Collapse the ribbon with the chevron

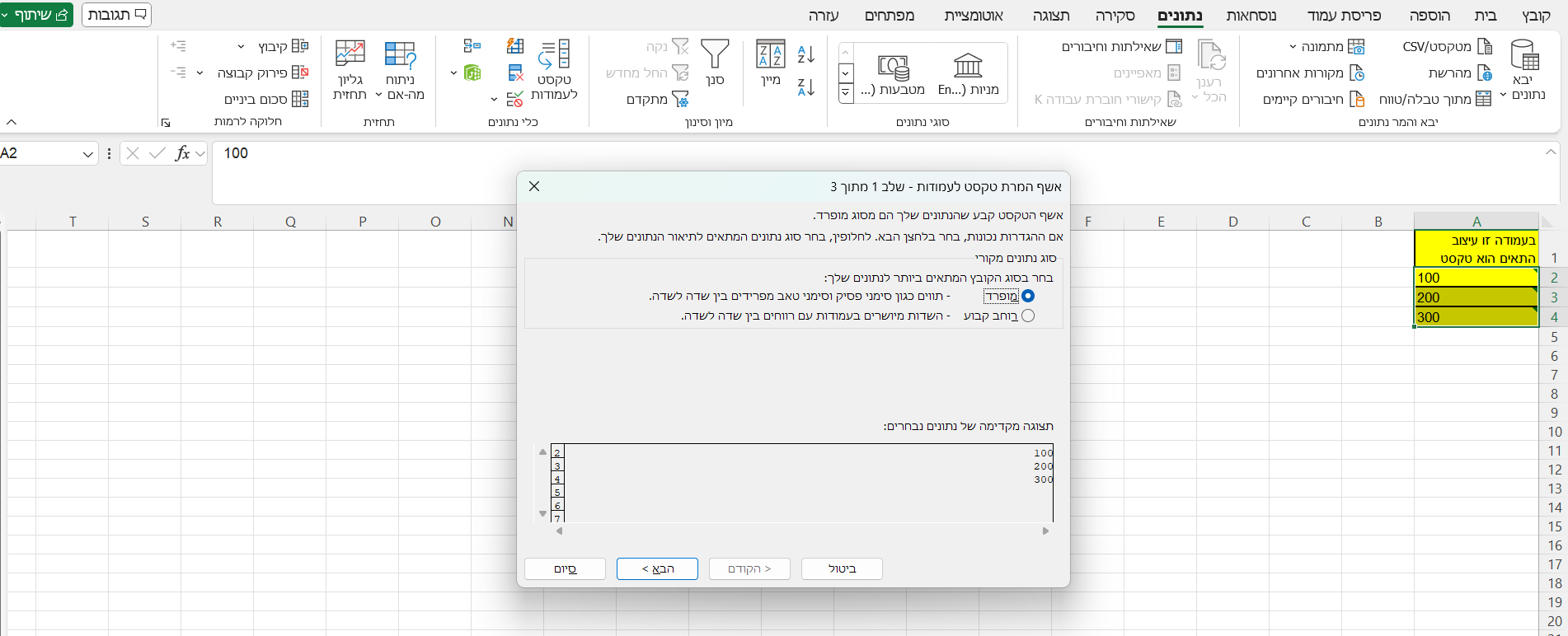pos(12,122)
